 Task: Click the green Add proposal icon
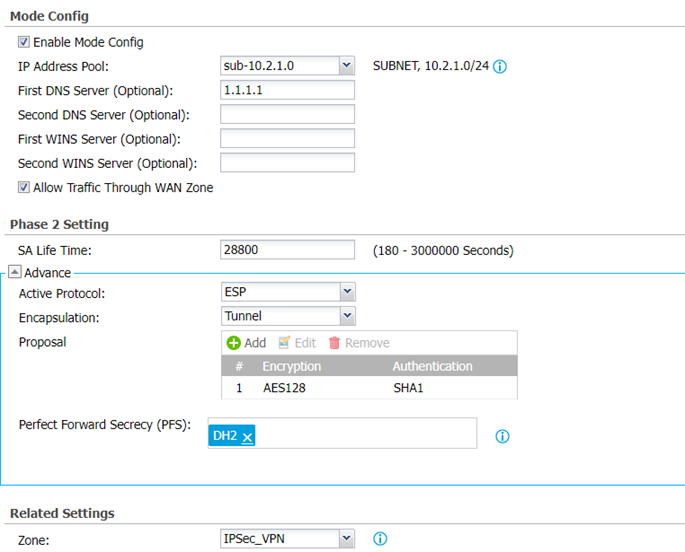pyautogui.click(x=233, y=343)
